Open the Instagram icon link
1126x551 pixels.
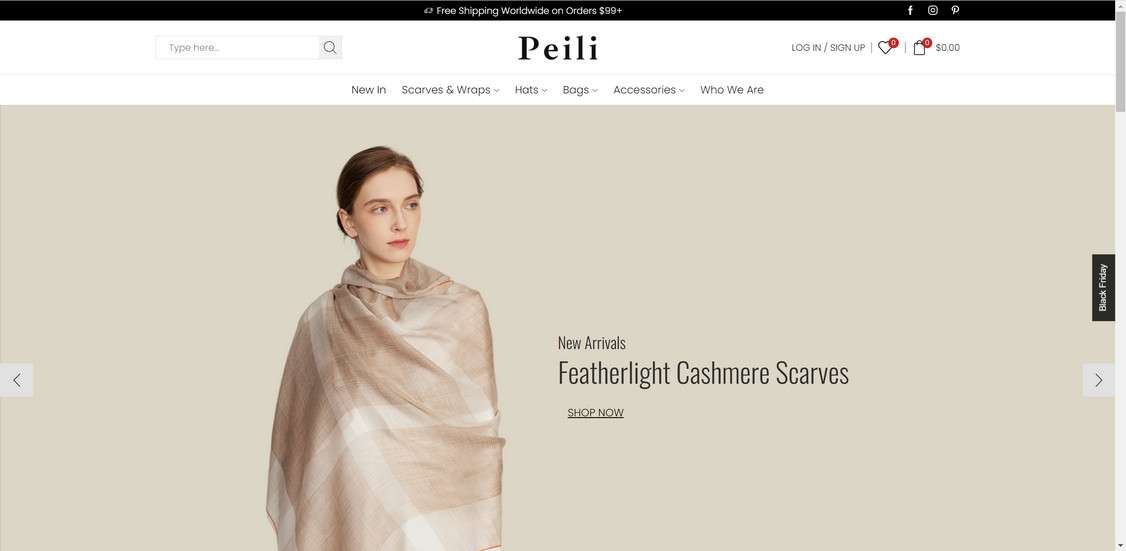[x=932, y=10]
